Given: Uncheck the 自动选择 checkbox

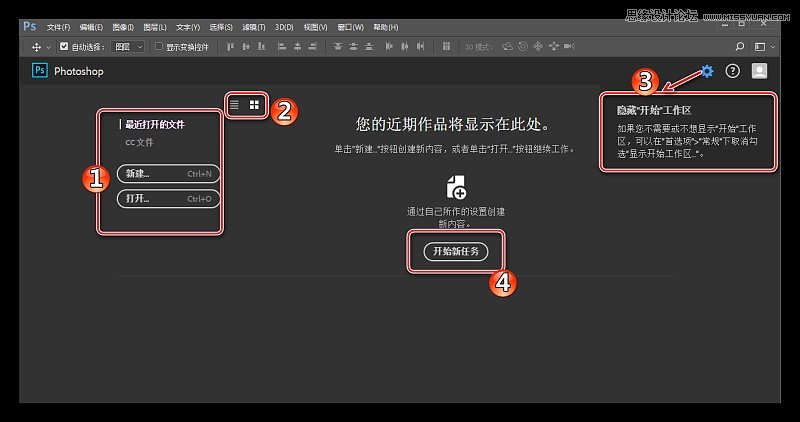Looking at the screenshot, I should [64, 46].
